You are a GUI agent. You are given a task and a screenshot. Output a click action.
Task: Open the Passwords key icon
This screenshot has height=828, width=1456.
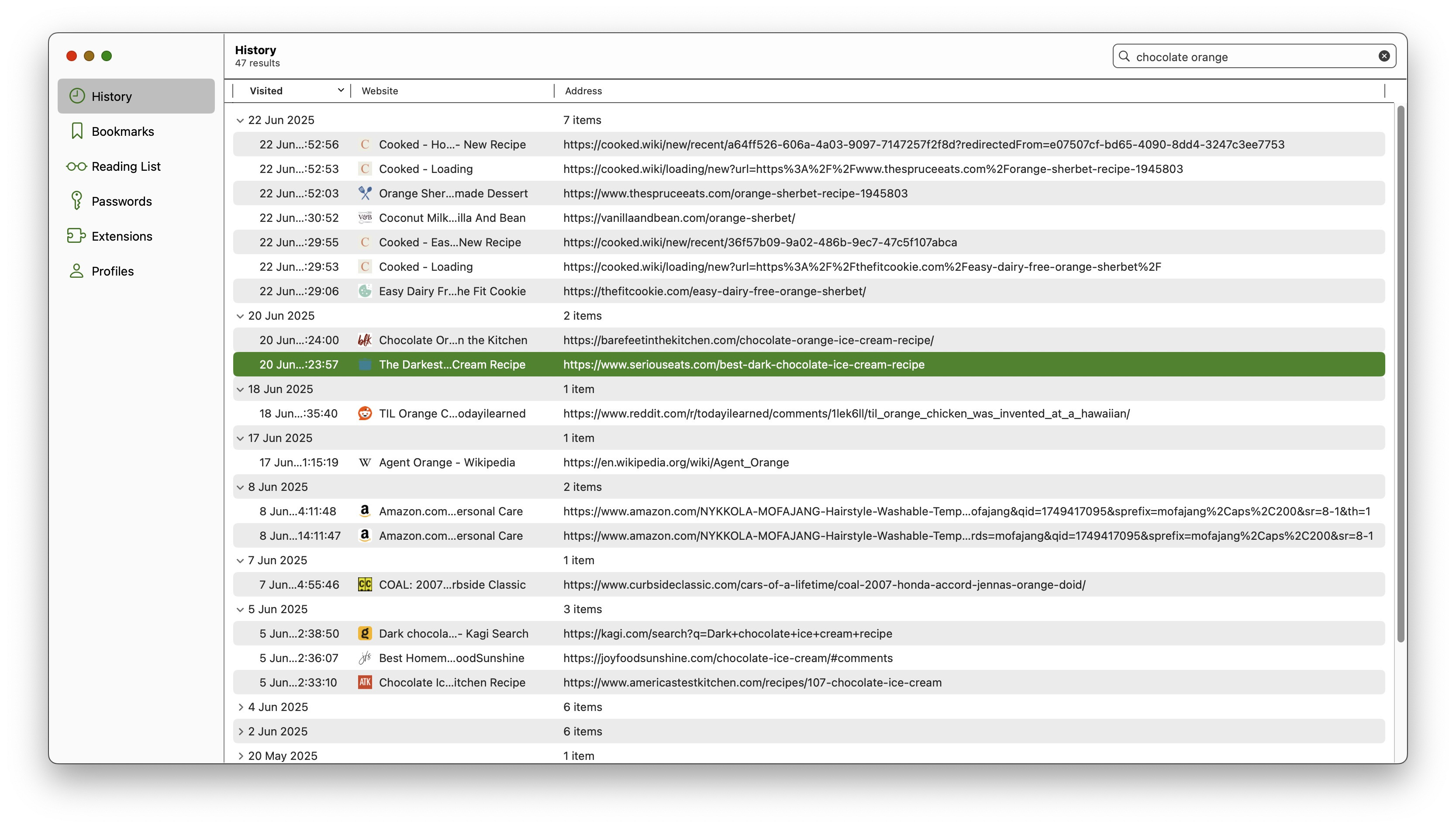[76, 201]
